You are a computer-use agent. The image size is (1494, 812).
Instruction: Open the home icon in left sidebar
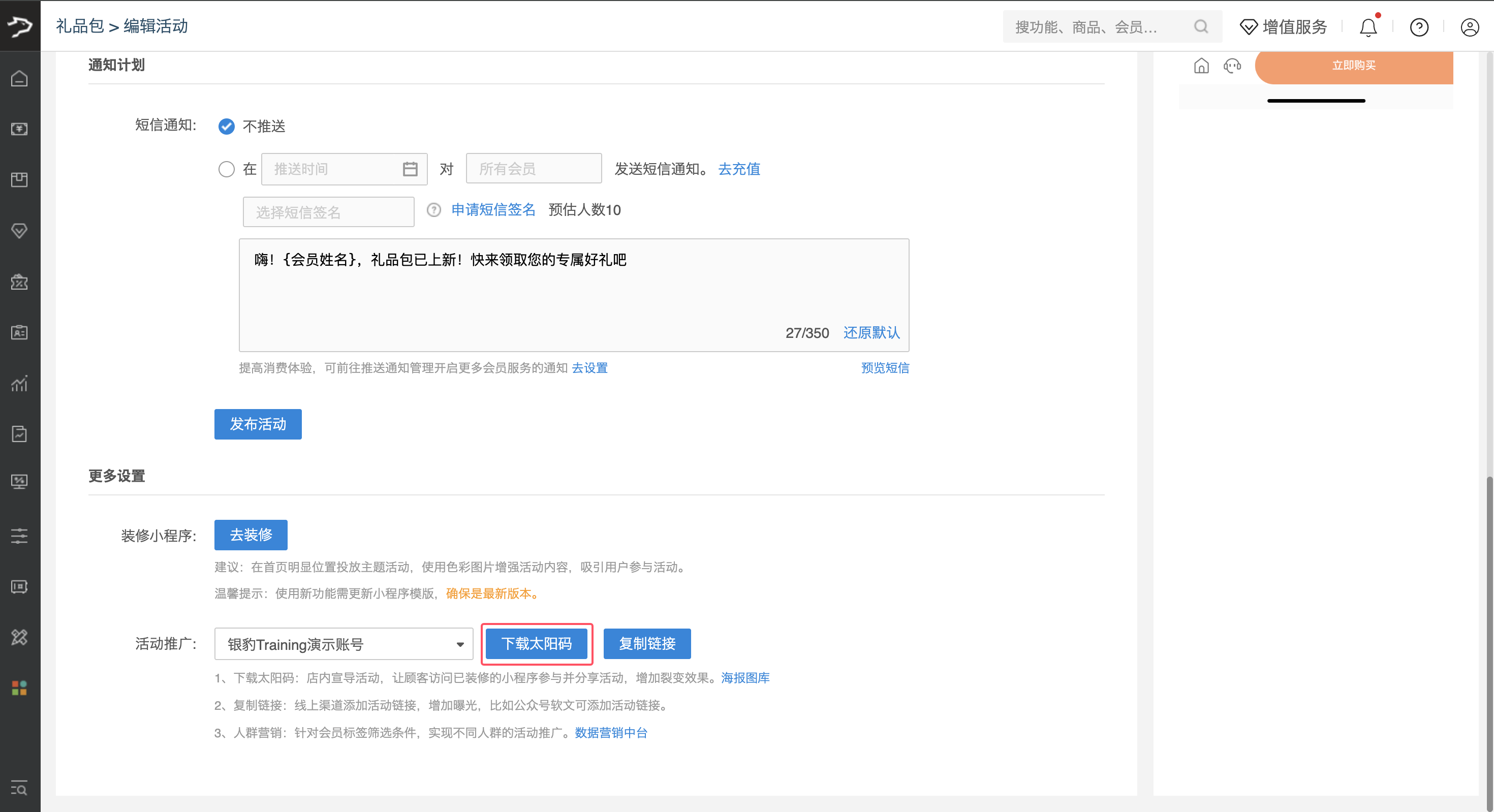coord(20,78)
